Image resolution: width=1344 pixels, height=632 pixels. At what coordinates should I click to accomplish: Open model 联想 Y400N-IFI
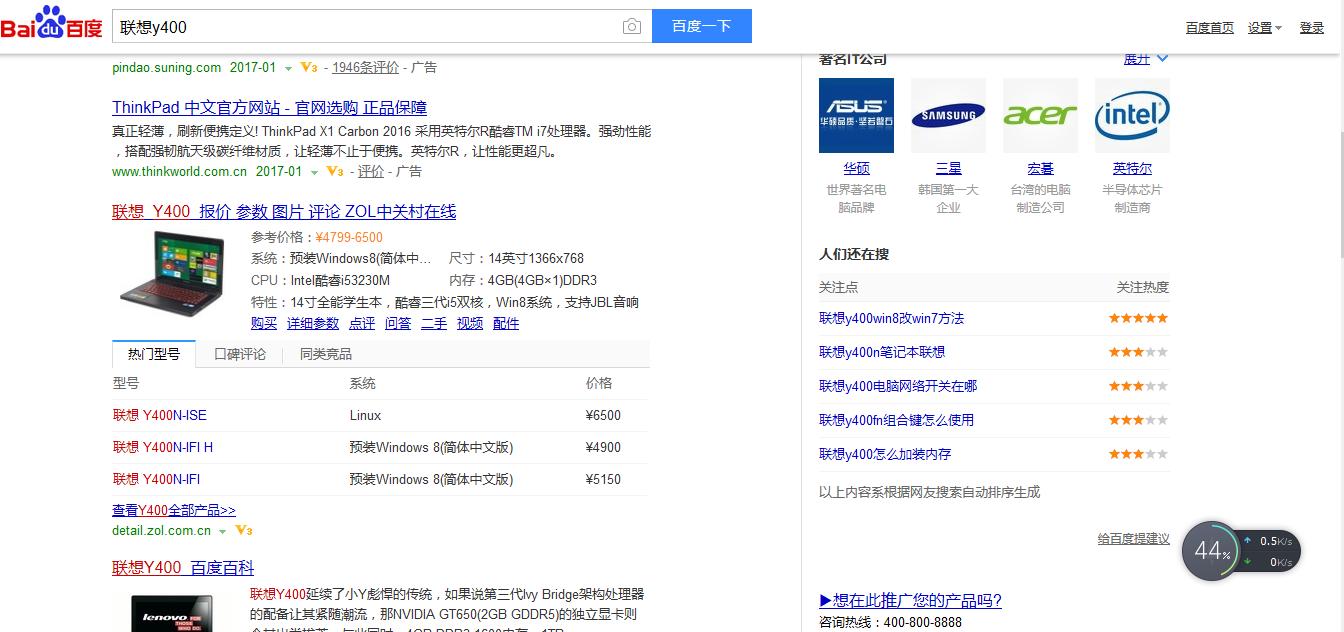(157, 479)
